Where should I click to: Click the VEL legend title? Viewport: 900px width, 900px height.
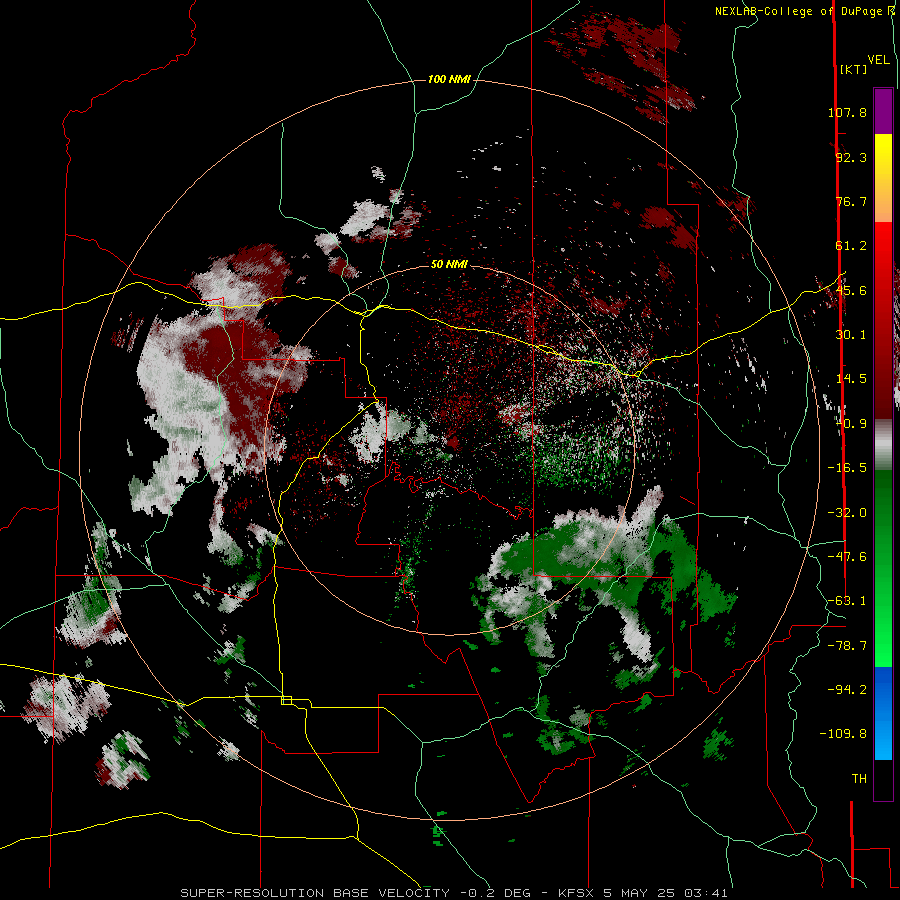coord(879,60)
